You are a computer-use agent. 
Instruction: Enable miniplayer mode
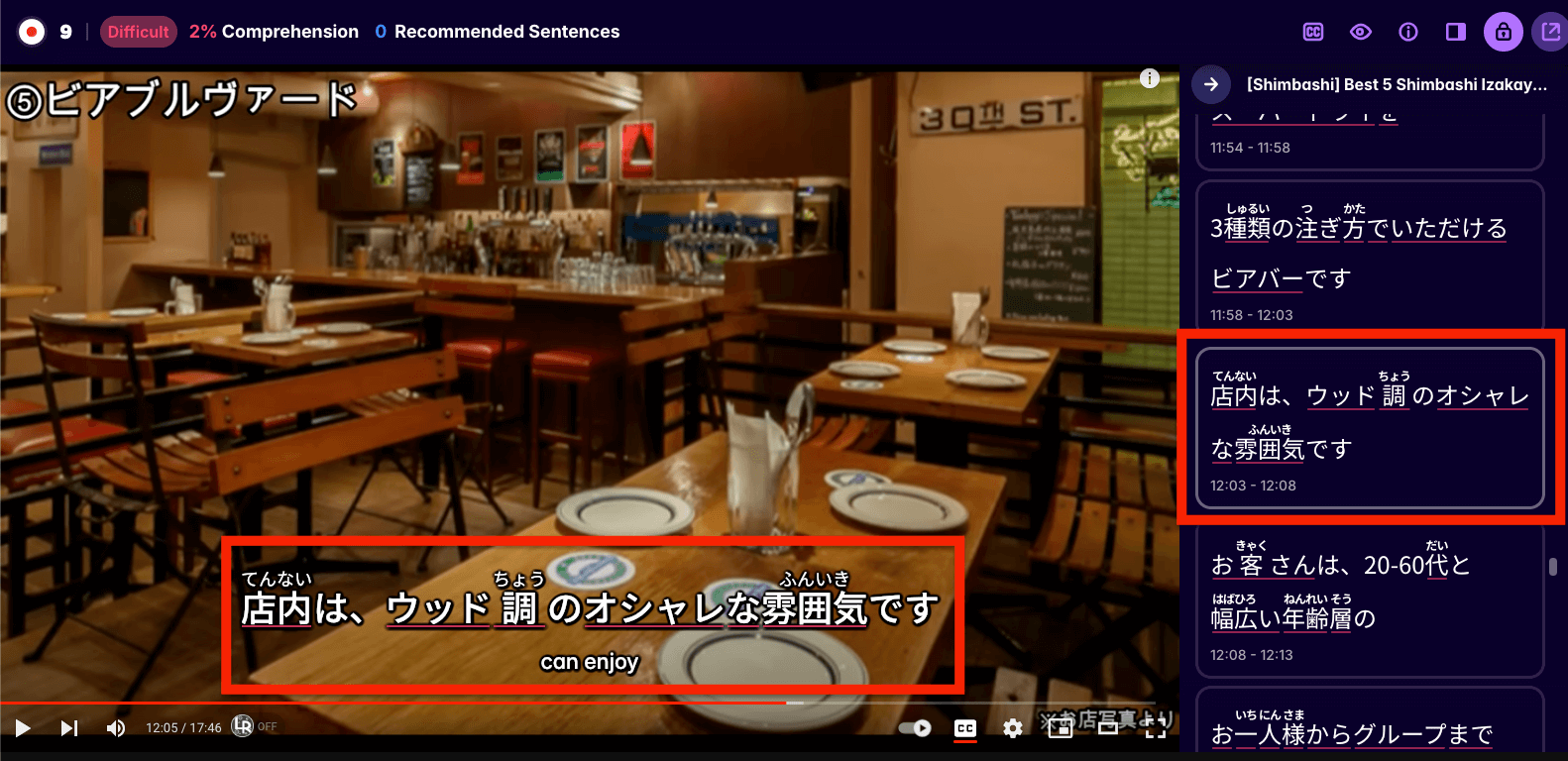point(1061,728)
